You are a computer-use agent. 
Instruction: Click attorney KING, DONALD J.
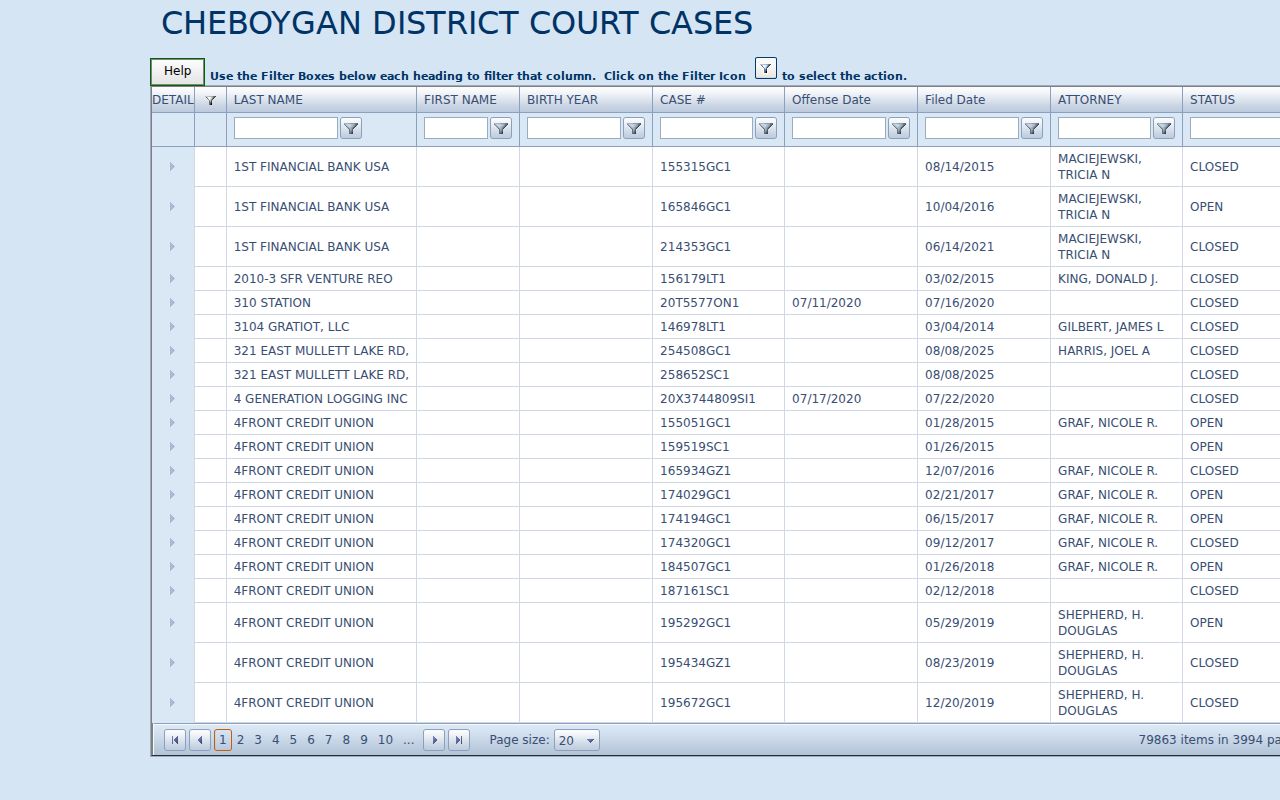click(1108, 279)
